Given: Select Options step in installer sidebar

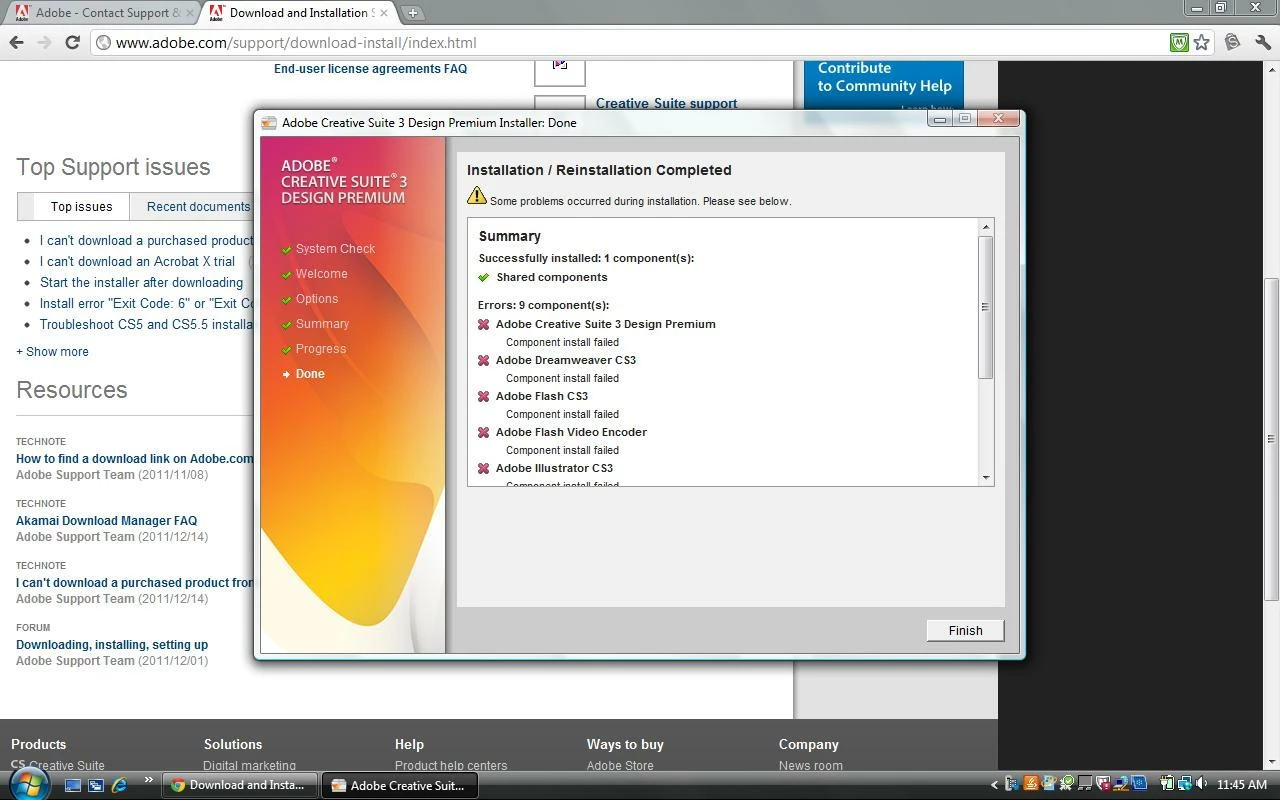Looking at the screenshot, I should (317, 299).
